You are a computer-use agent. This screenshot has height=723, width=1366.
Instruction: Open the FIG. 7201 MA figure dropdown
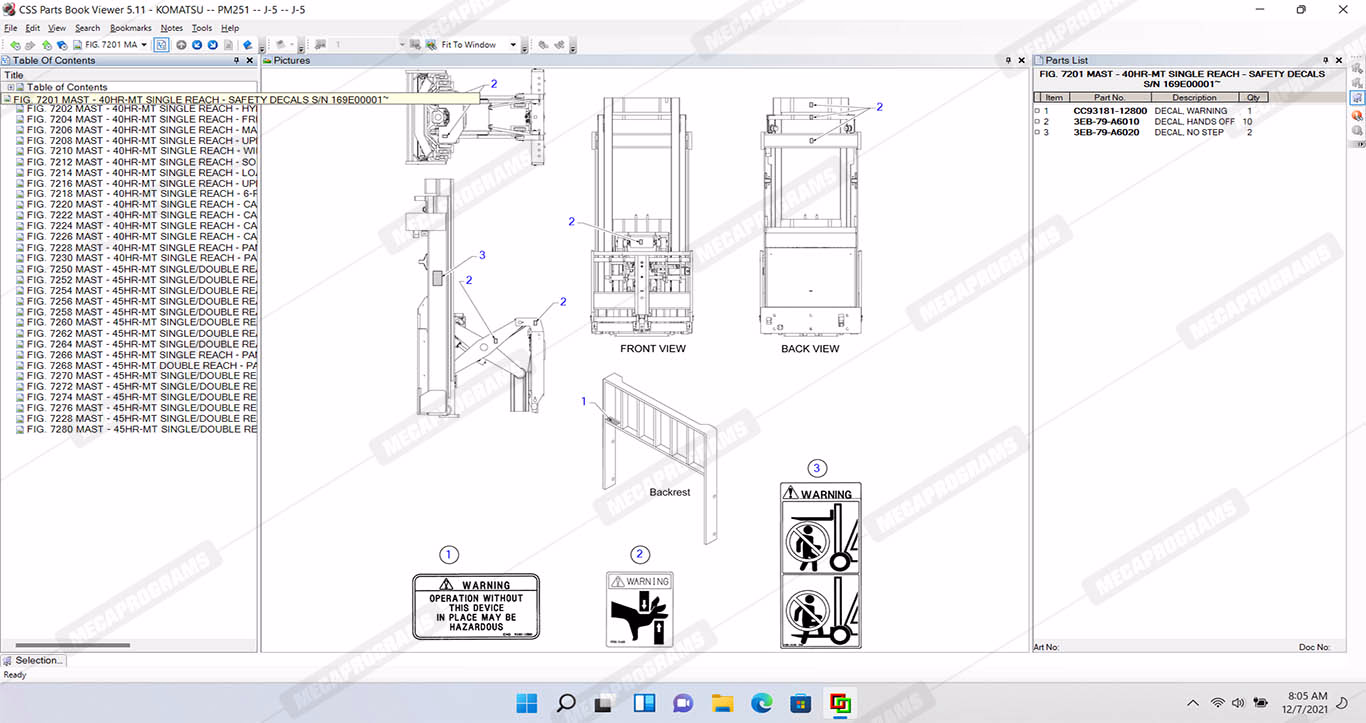pyautogui.click(x=144, y=45)
